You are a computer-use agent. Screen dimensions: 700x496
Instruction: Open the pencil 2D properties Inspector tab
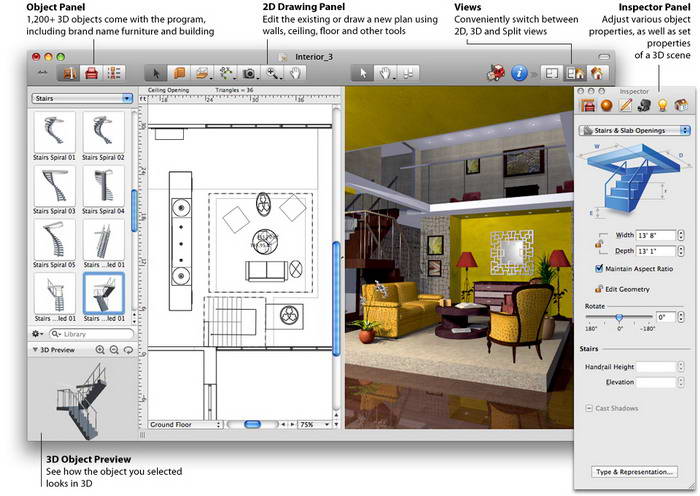click(625, 105)
